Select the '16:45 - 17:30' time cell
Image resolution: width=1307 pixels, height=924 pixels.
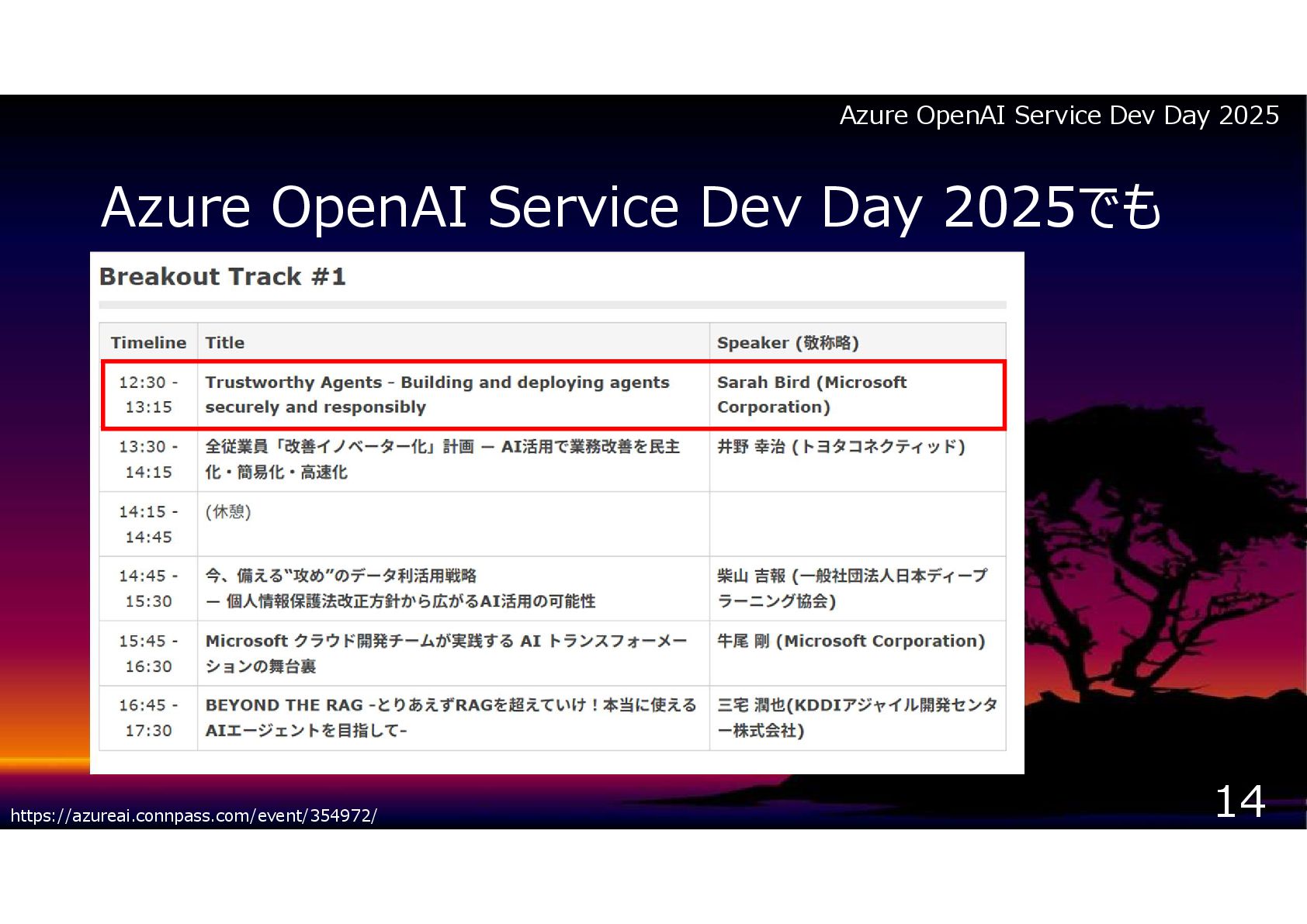tap(148, 718)
